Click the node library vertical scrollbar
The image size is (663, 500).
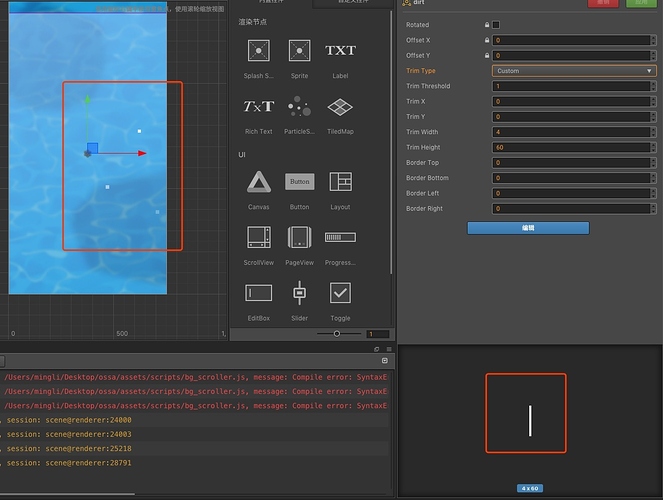(x=391, y=144)
